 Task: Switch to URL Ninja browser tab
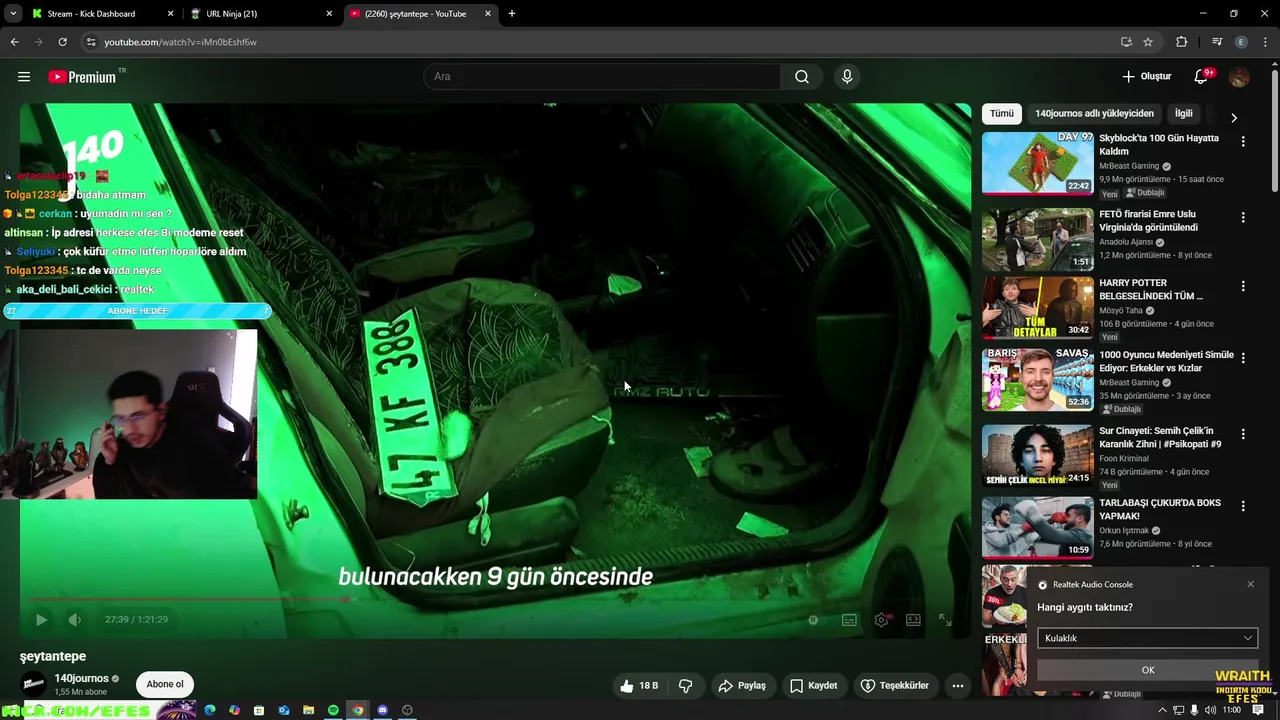[260, 14]
